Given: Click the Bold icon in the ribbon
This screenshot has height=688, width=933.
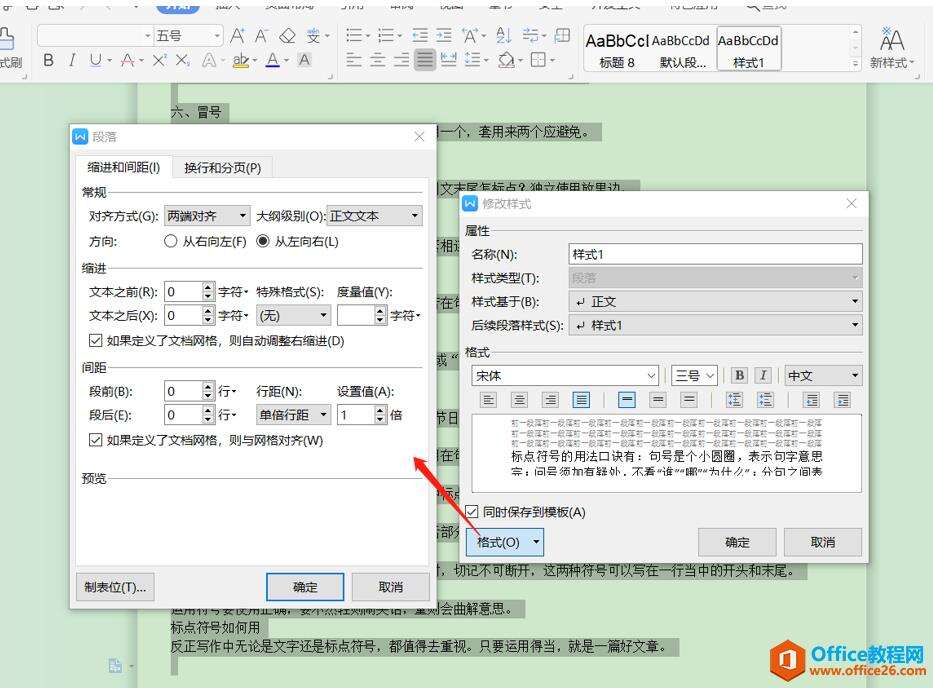Looking at the screenshot, I should pos(48,61).
